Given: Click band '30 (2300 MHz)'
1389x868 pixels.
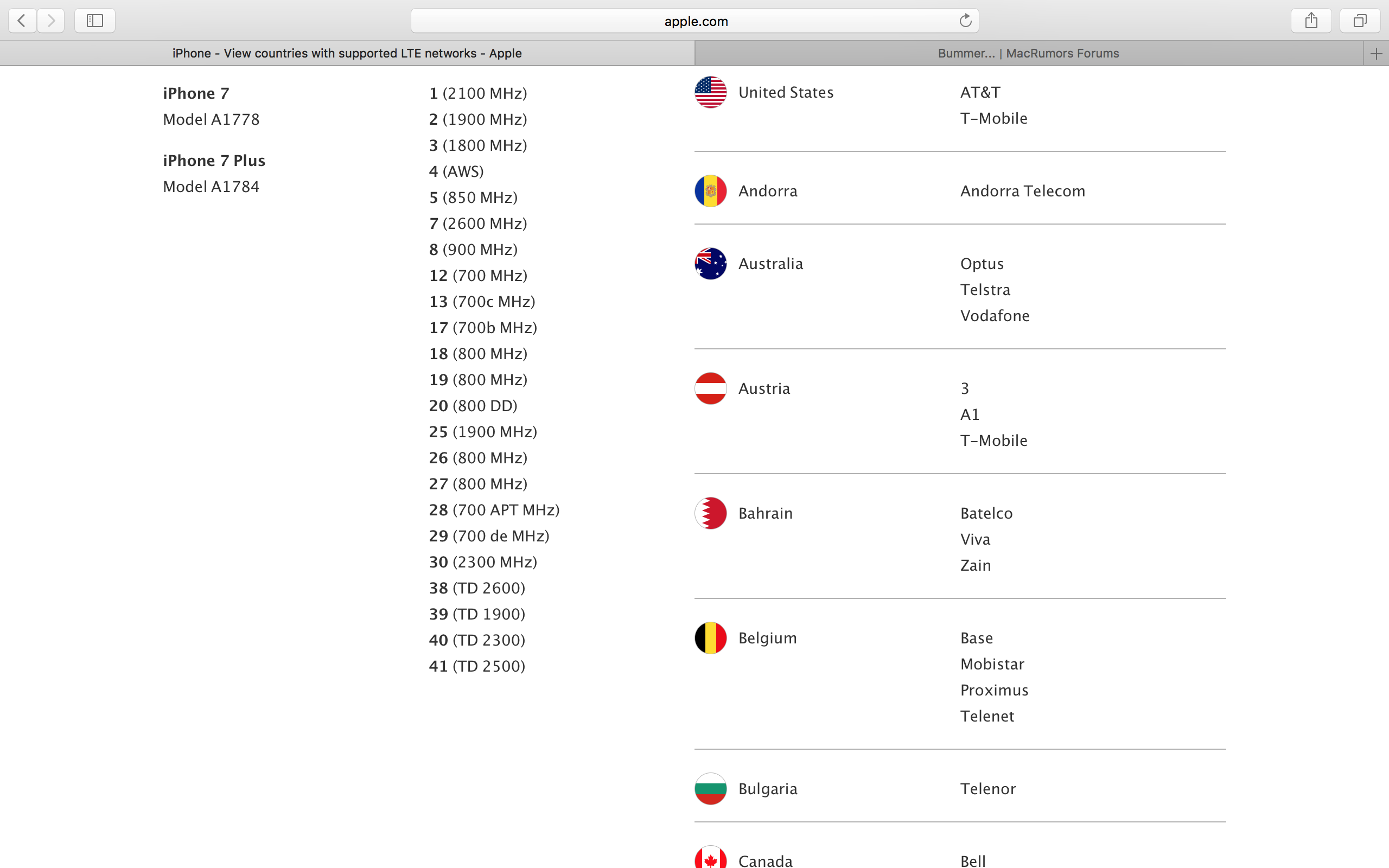Looking at the screenshot, I should click(483, 562).
